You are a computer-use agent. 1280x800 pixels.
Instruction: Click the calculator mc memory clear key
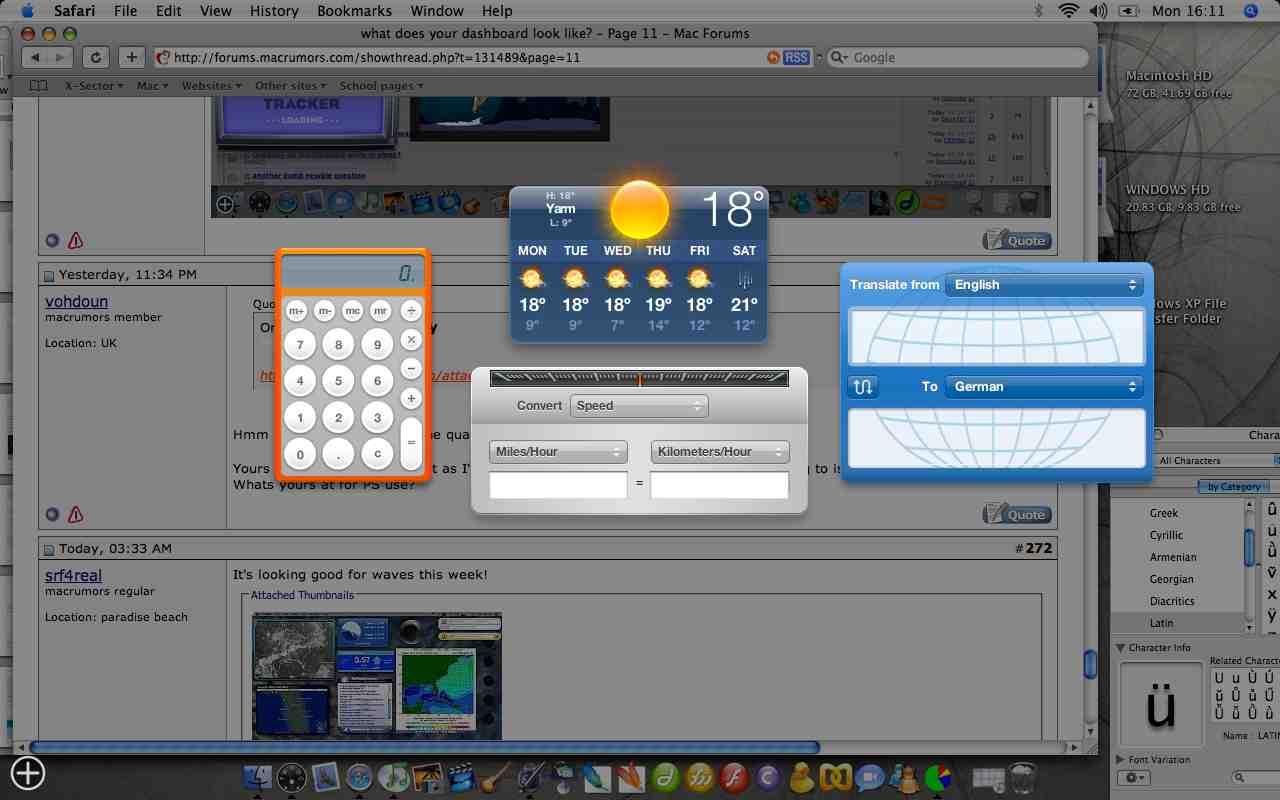(x=353, y=311)
